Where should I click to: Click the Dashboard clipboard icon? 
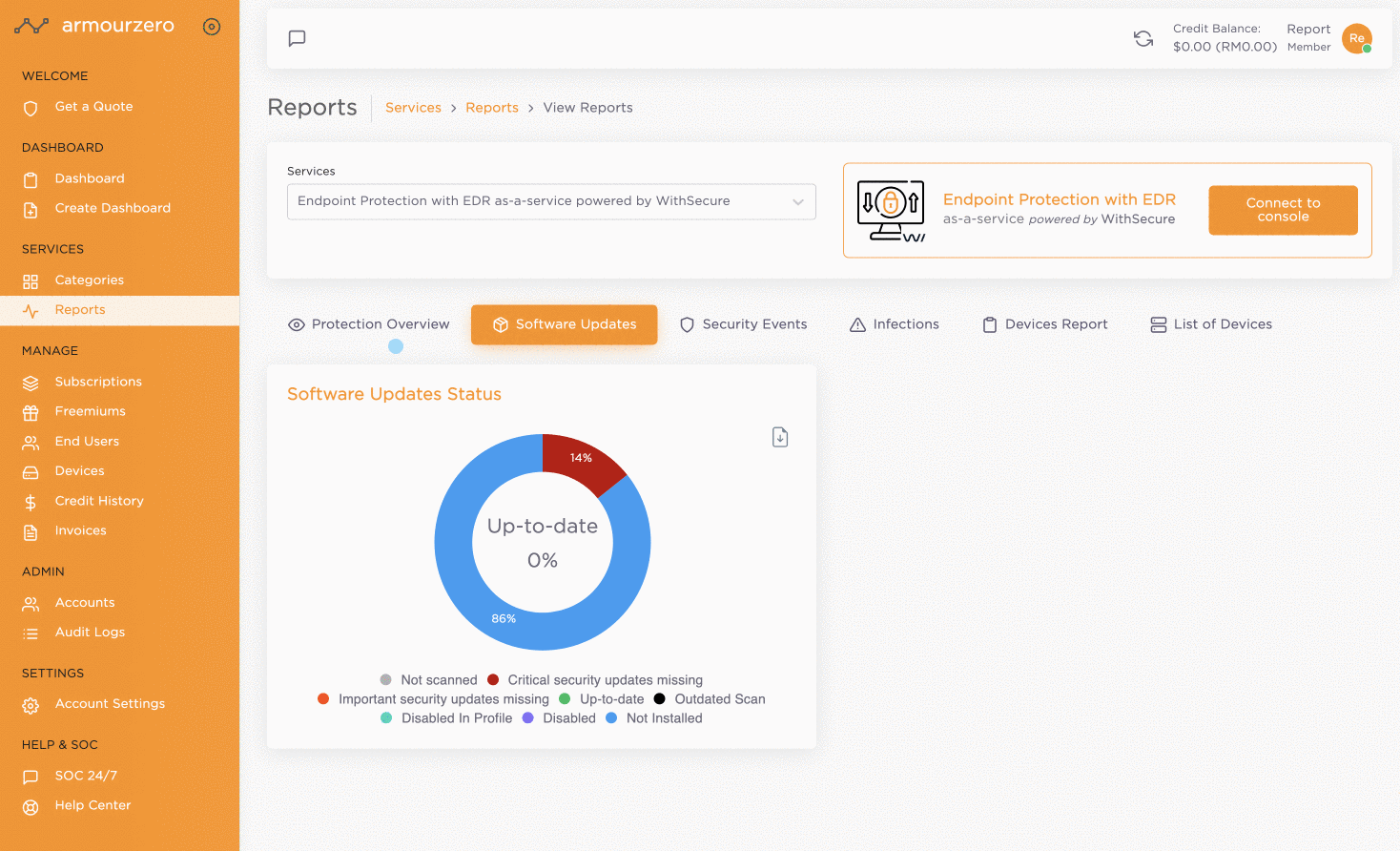point(31,179)
